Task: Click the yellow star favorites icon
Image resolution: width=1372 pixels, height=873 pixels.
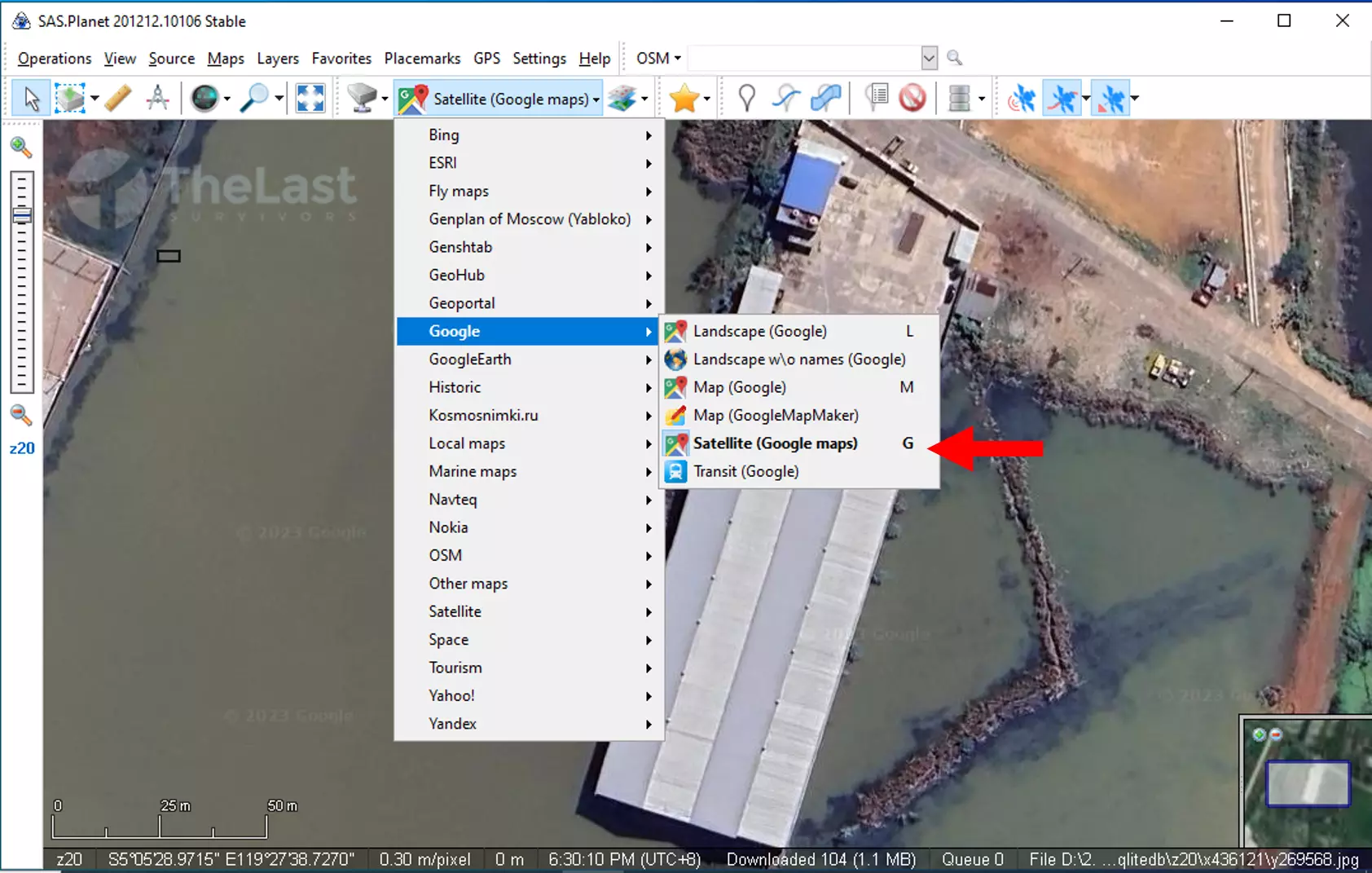Action: [684, 99]
